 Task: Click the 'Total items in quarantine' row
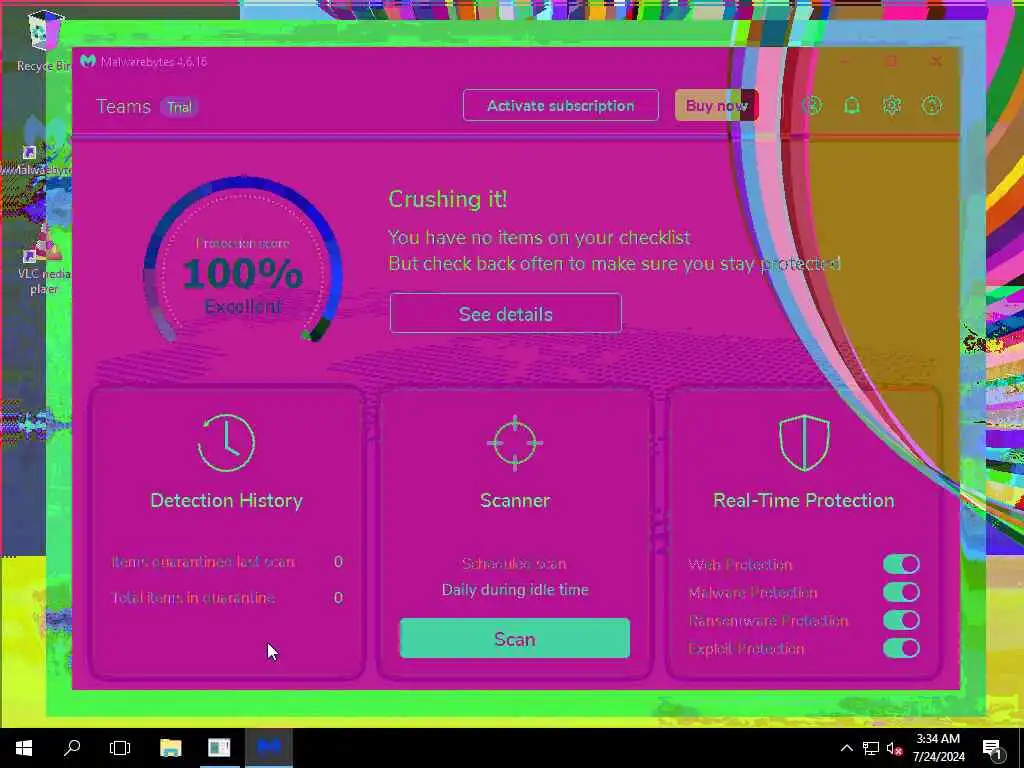pos(227,598)
